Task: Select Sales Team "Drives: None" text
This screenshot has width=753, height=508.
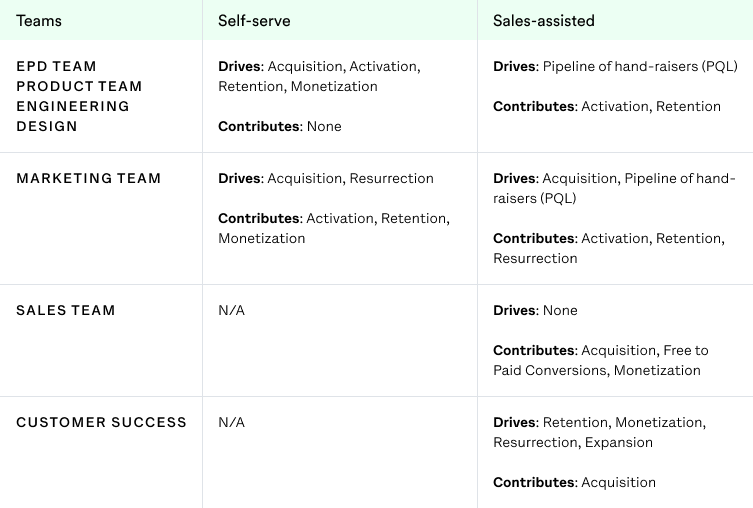Action: coord(535,311)
